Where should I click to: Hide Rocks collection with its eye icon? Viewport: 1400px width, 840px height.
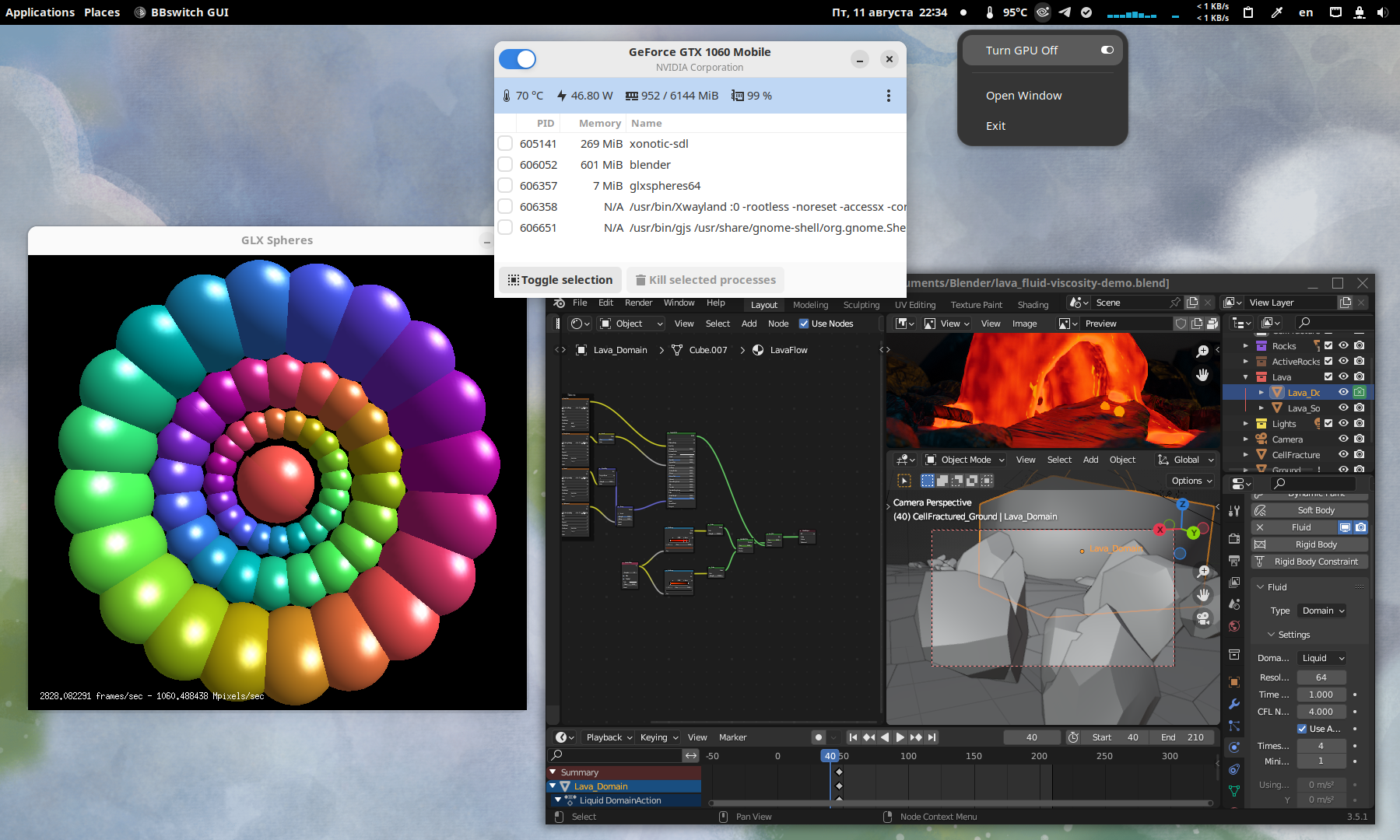(1343, 345)
